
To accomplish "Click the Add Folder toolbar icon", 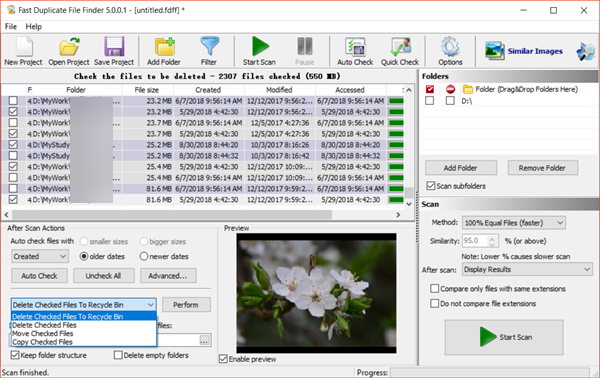I will 164,51.
